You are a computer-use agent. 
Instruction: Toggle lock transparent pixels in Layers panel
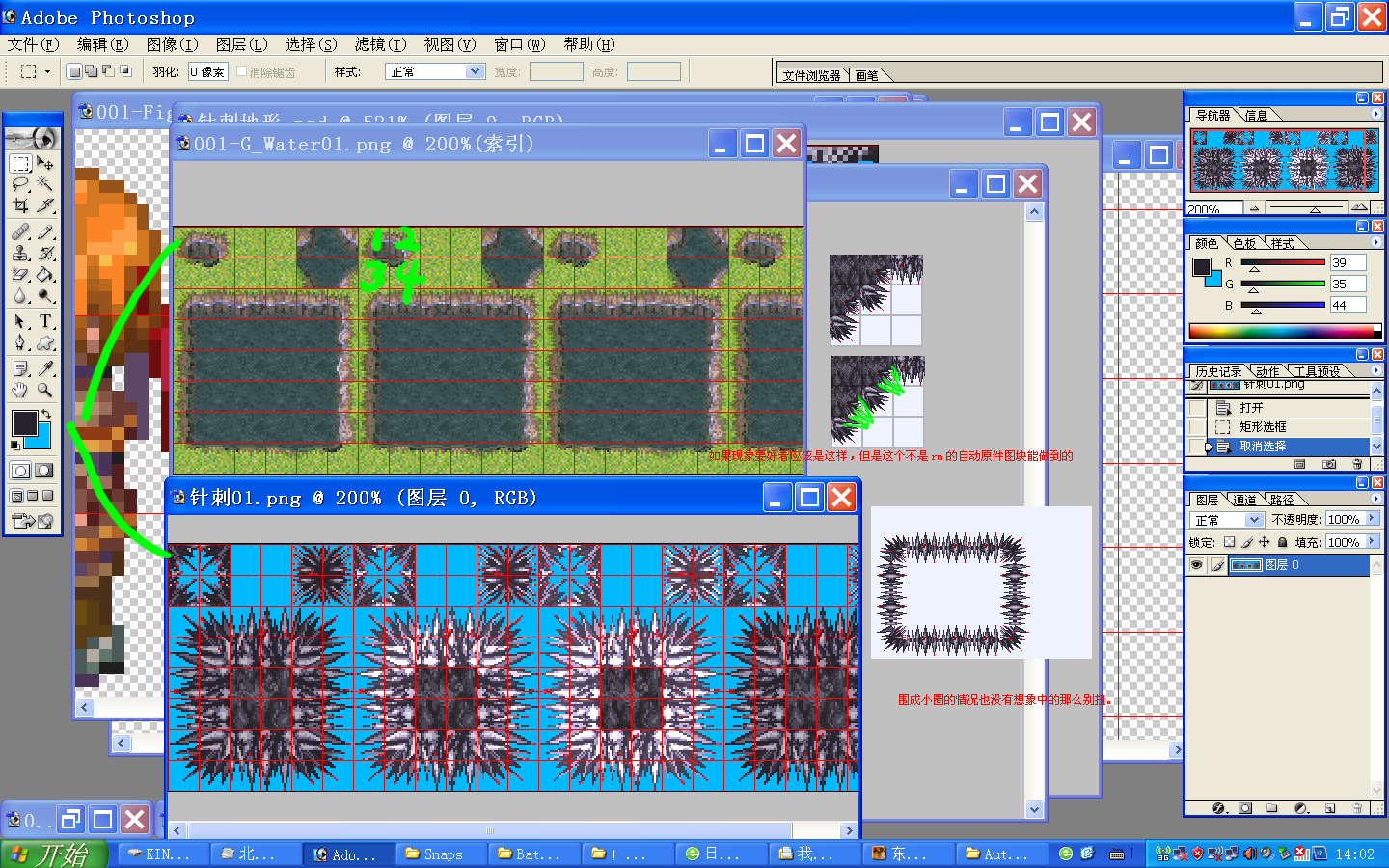coord(1229,542)
